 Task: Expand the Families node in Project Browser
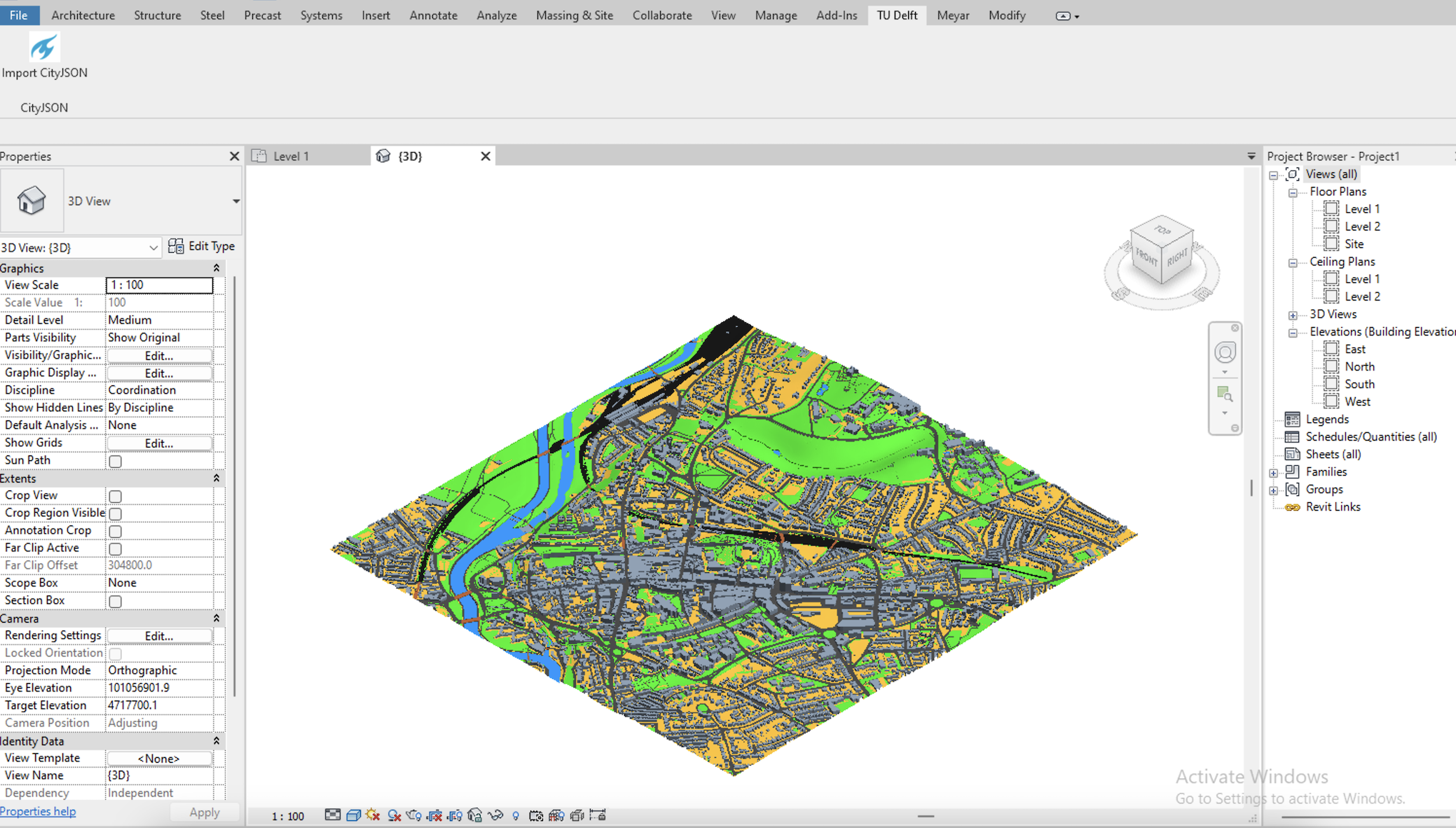tap(1274, 472)
